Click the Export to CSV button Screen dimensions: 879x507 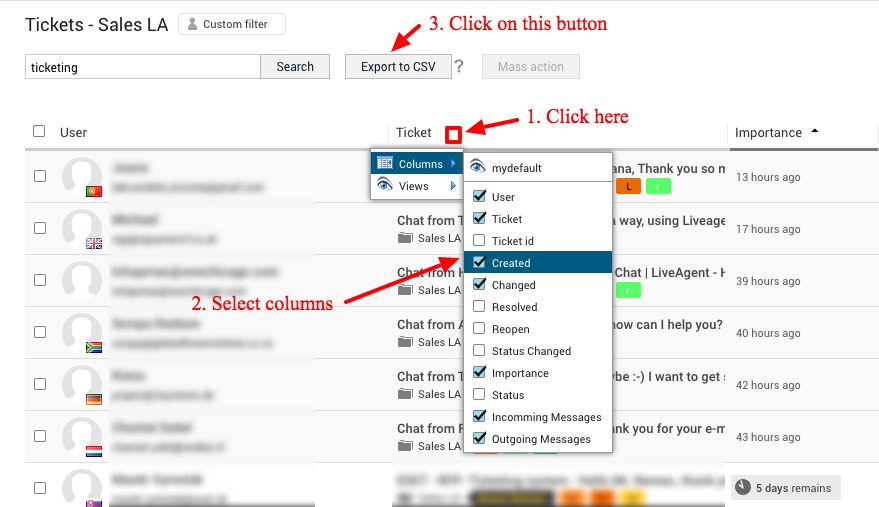click(x=398, y=67)
